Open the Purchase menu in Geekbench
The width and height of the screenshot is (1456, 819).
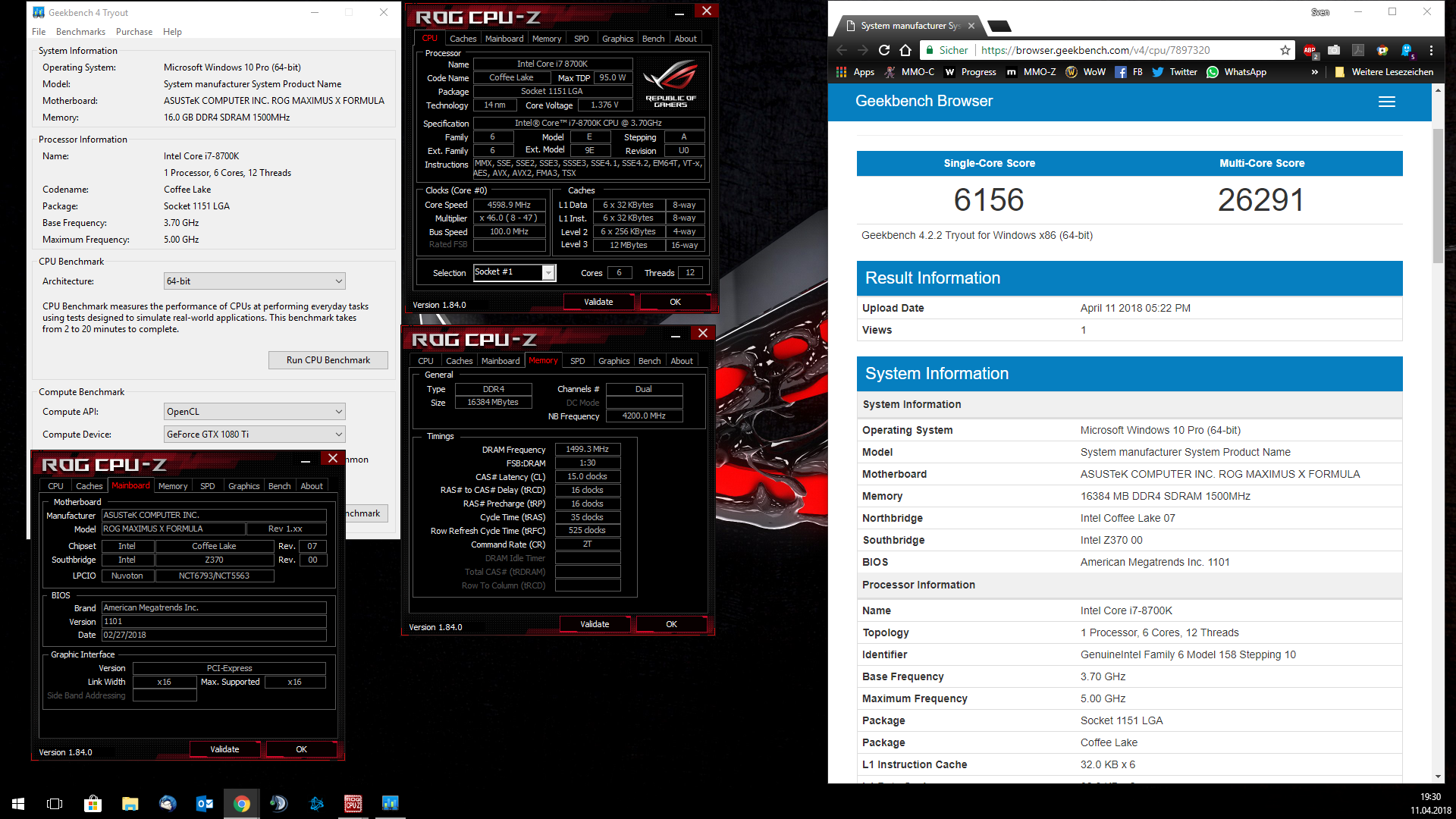point(134,32)
